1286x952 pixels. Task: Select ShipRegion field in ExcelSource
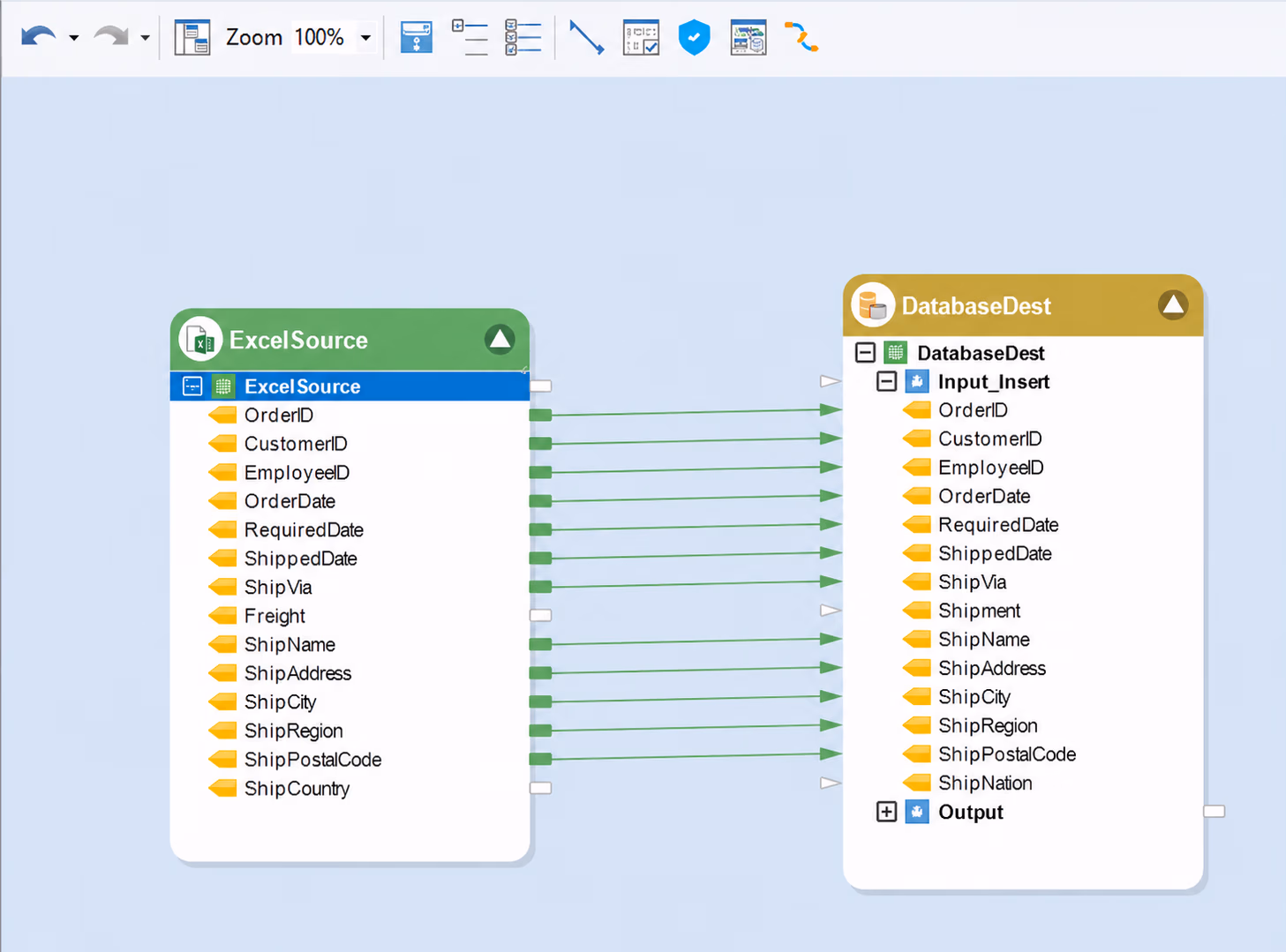click(x=293, y=731)
